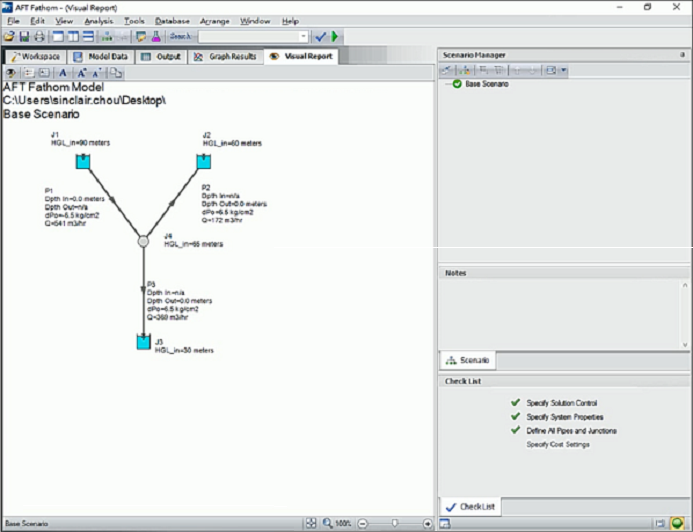Click Specify Solution Control checklist item
Viewport: 693px width, 532px height.
[x=561, y=403]
